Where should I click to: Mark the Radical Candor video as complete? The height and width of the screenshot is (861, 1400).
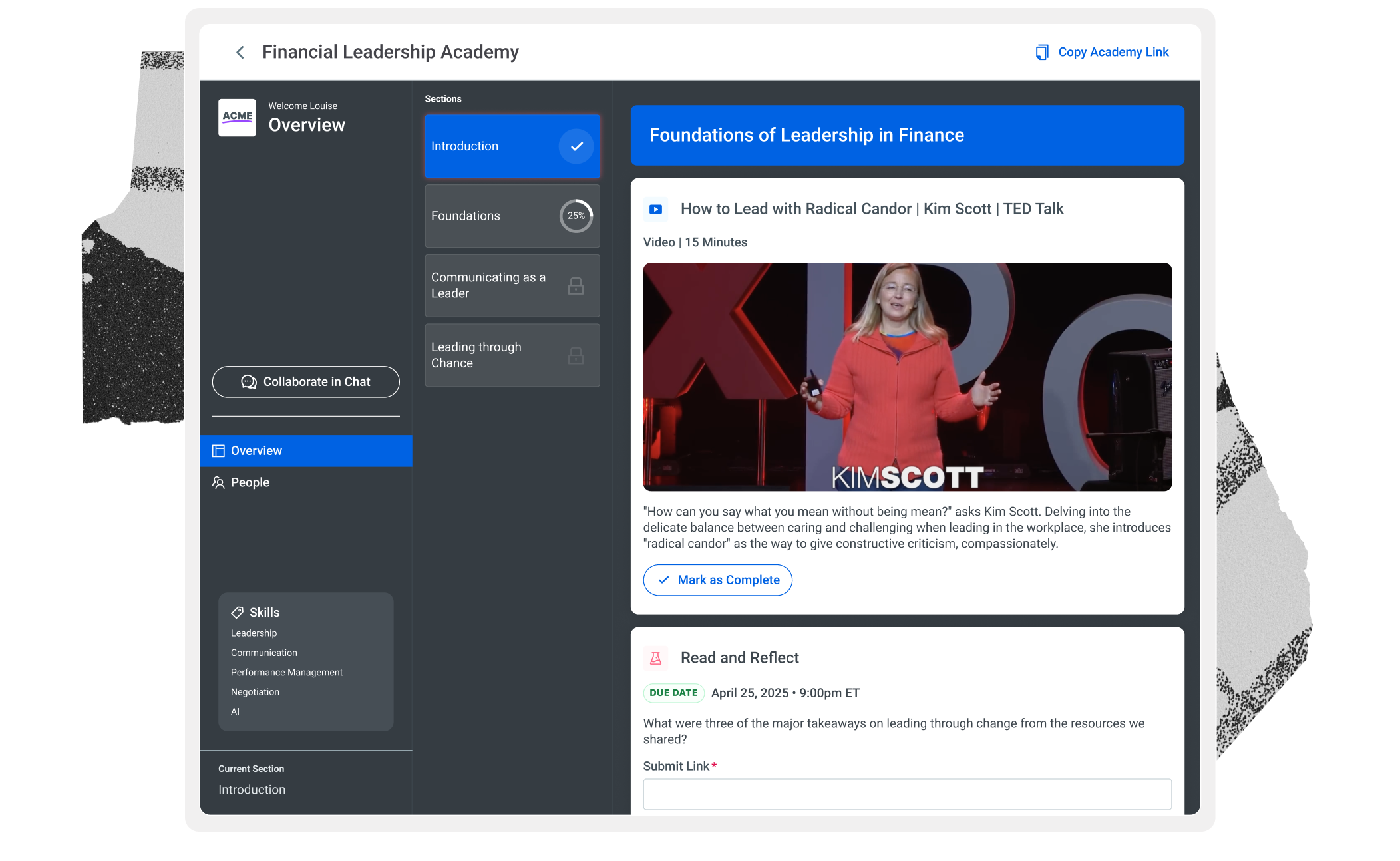click(717, 580)
